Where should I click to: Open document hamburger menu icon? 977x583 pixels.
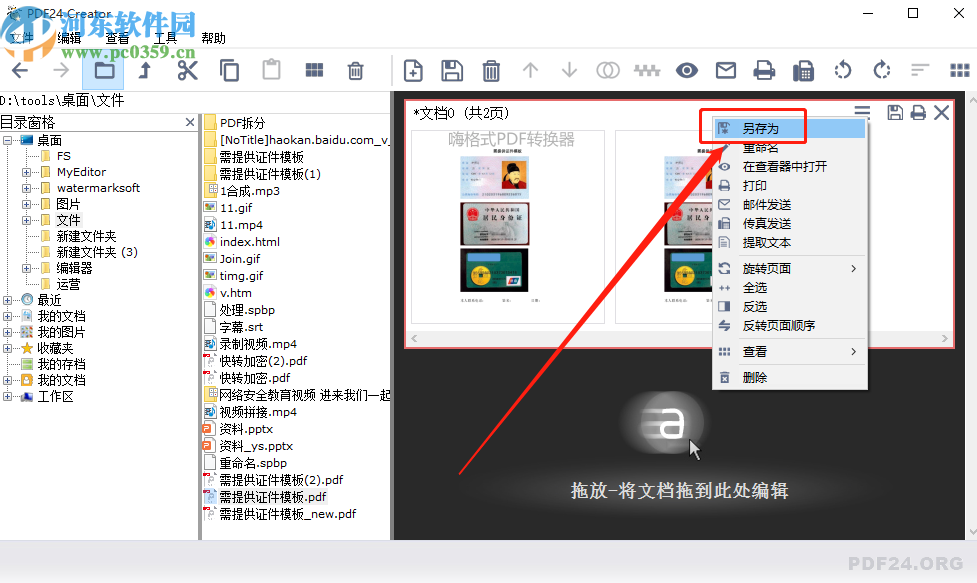[862, 112]
